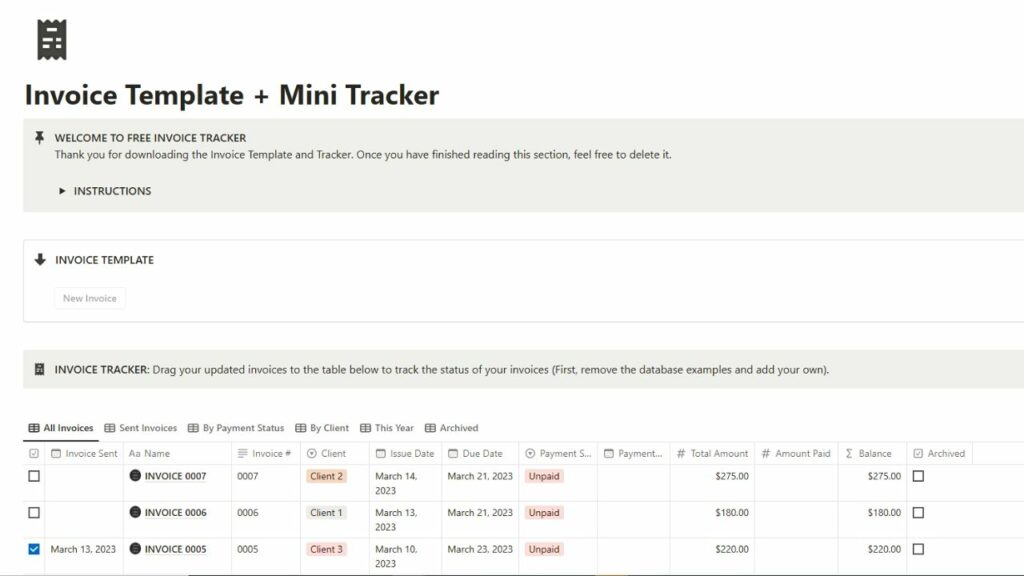Uncheck the Invoice Sent box for INVOICE 0005
The height and width of the screenshot is (576, 1024).
(x=34, y=549)
